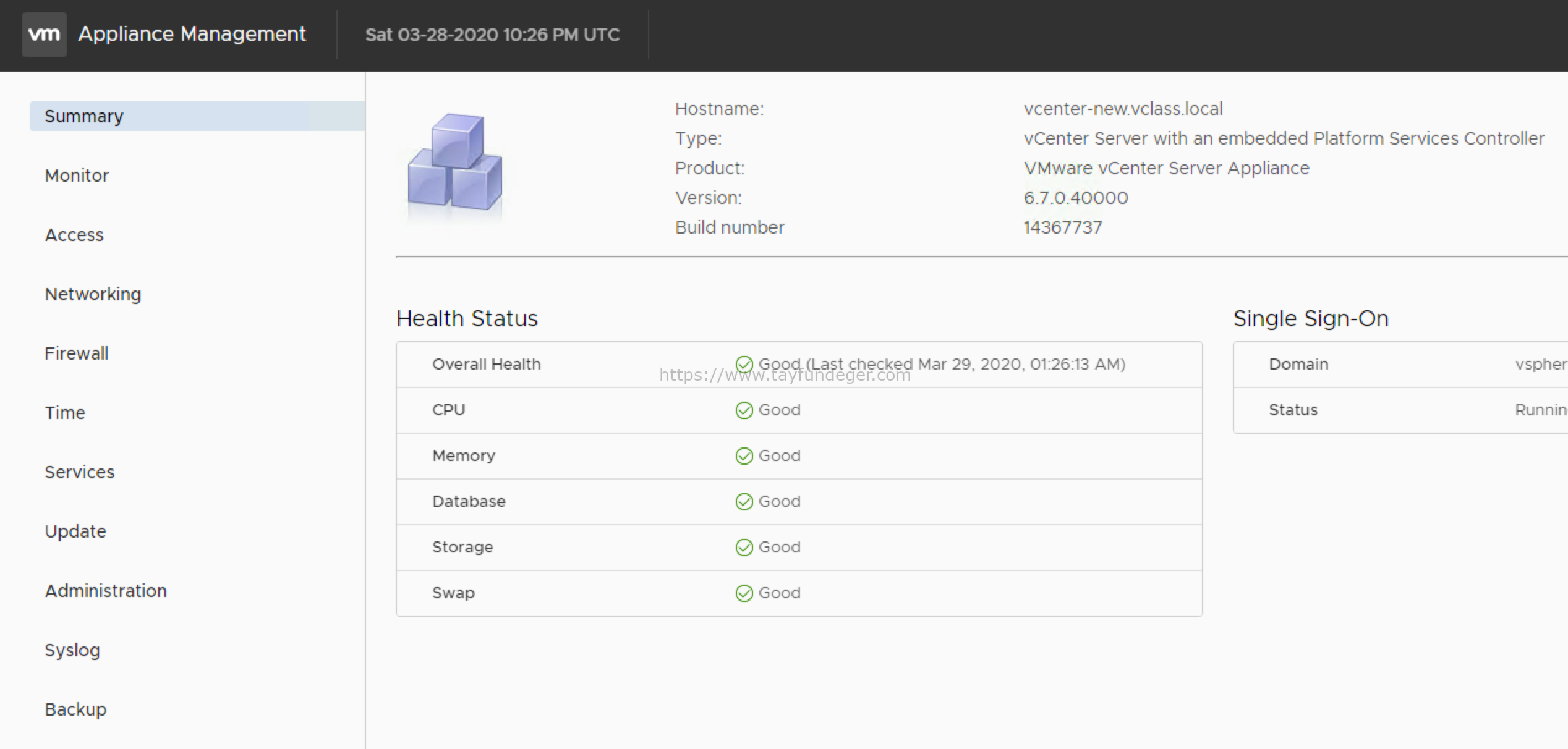This screenshot has width=1568, height=749.
Task: Open the Services list
Action: (80, 472)
